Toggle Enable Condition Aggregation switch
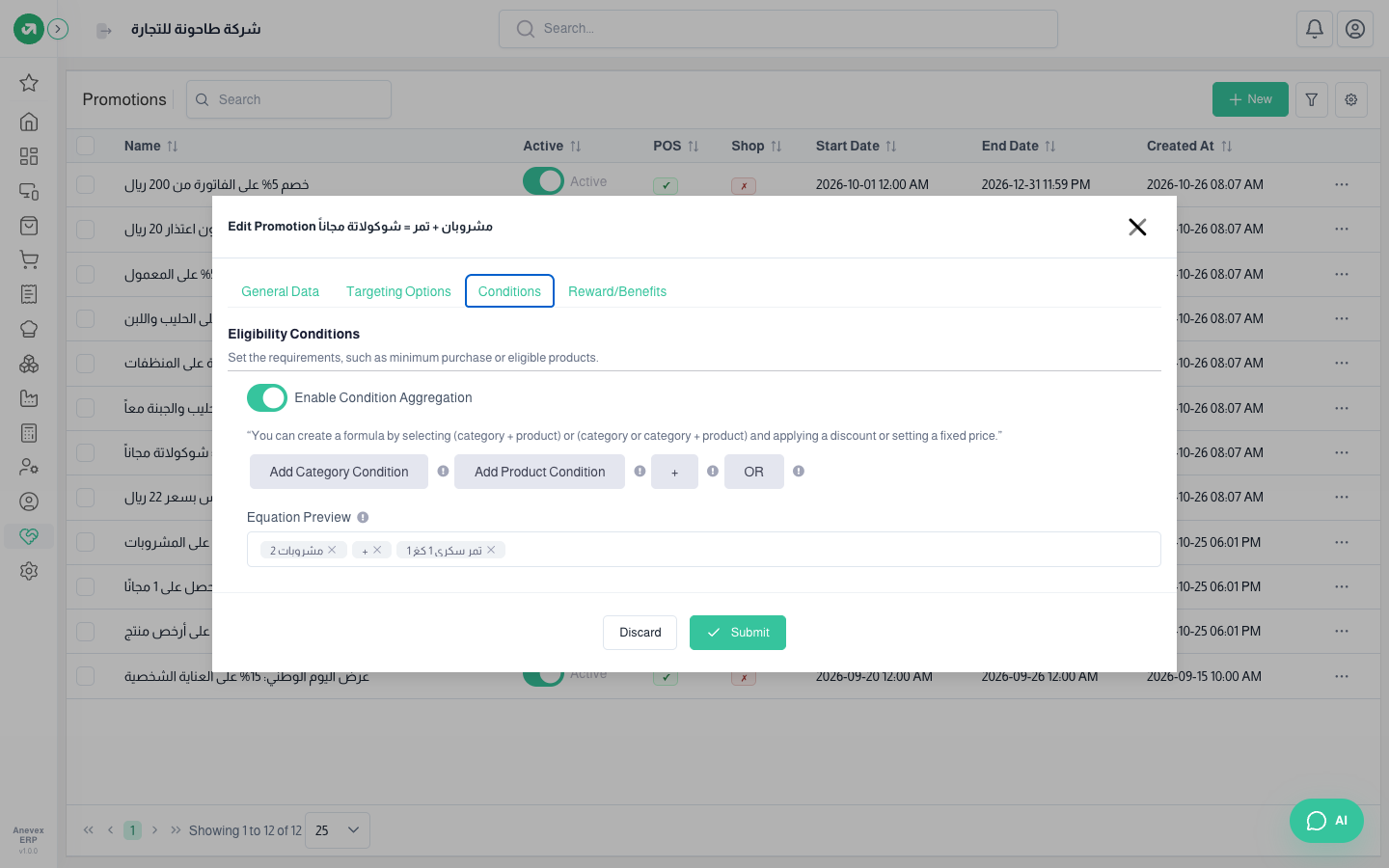1389x868 pixels. (267, 397)
